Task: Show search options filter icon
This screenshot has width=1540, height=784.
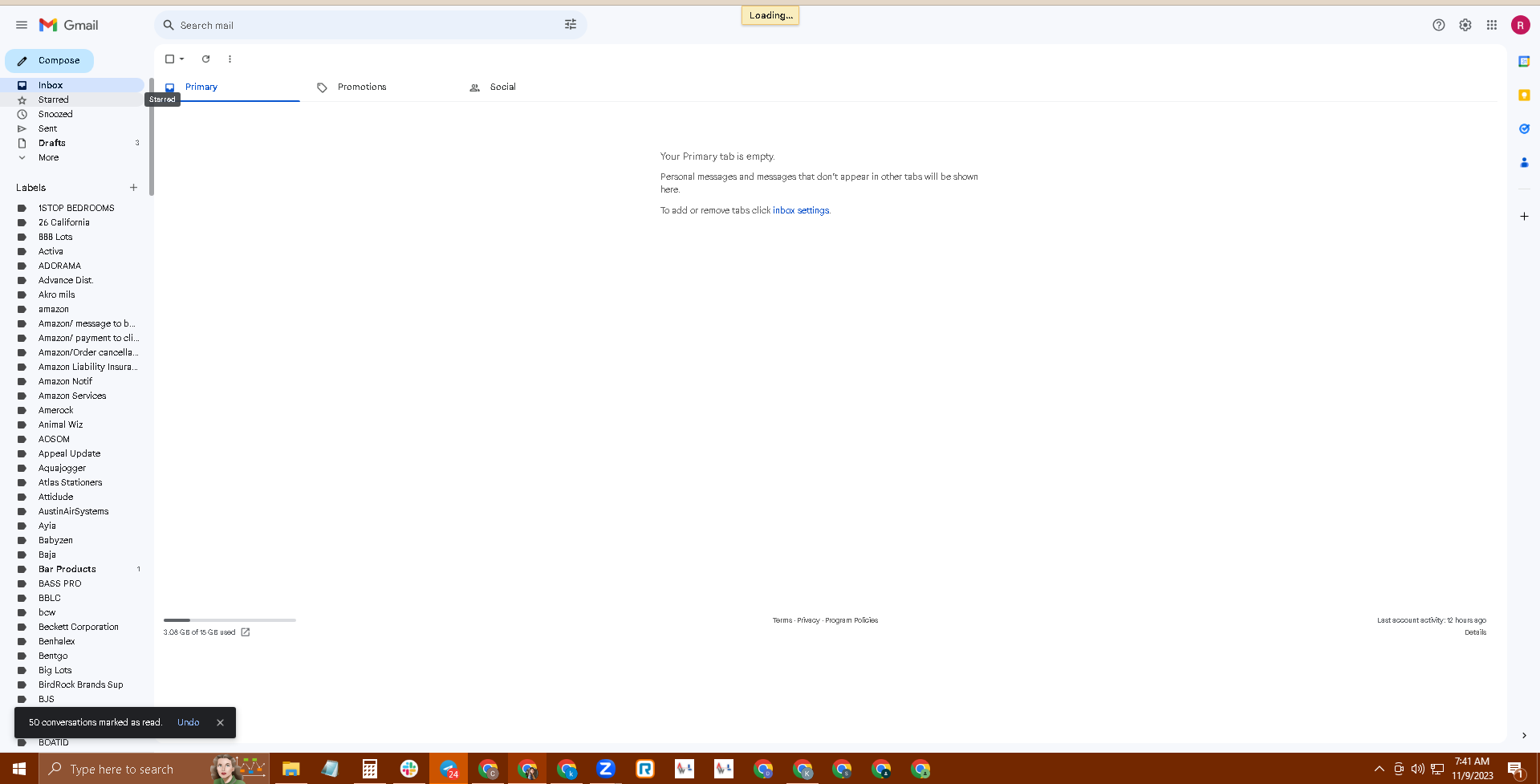Action: pyautogui.click(x=571, y=25)
